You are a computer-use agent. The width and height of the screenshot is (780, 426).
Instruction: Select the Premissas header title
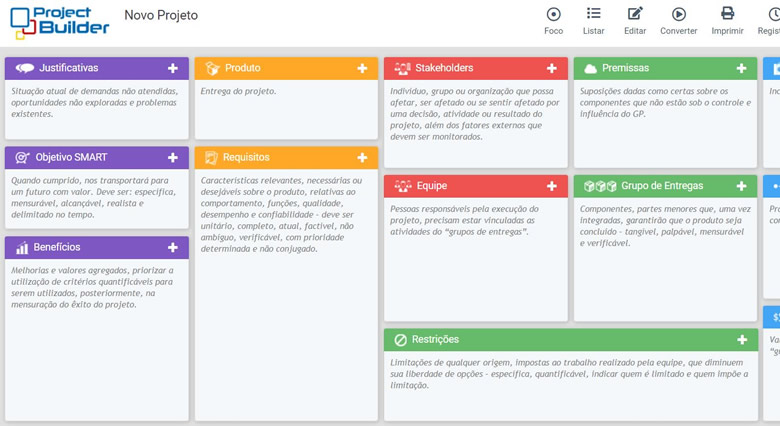[x=625, y=68]
